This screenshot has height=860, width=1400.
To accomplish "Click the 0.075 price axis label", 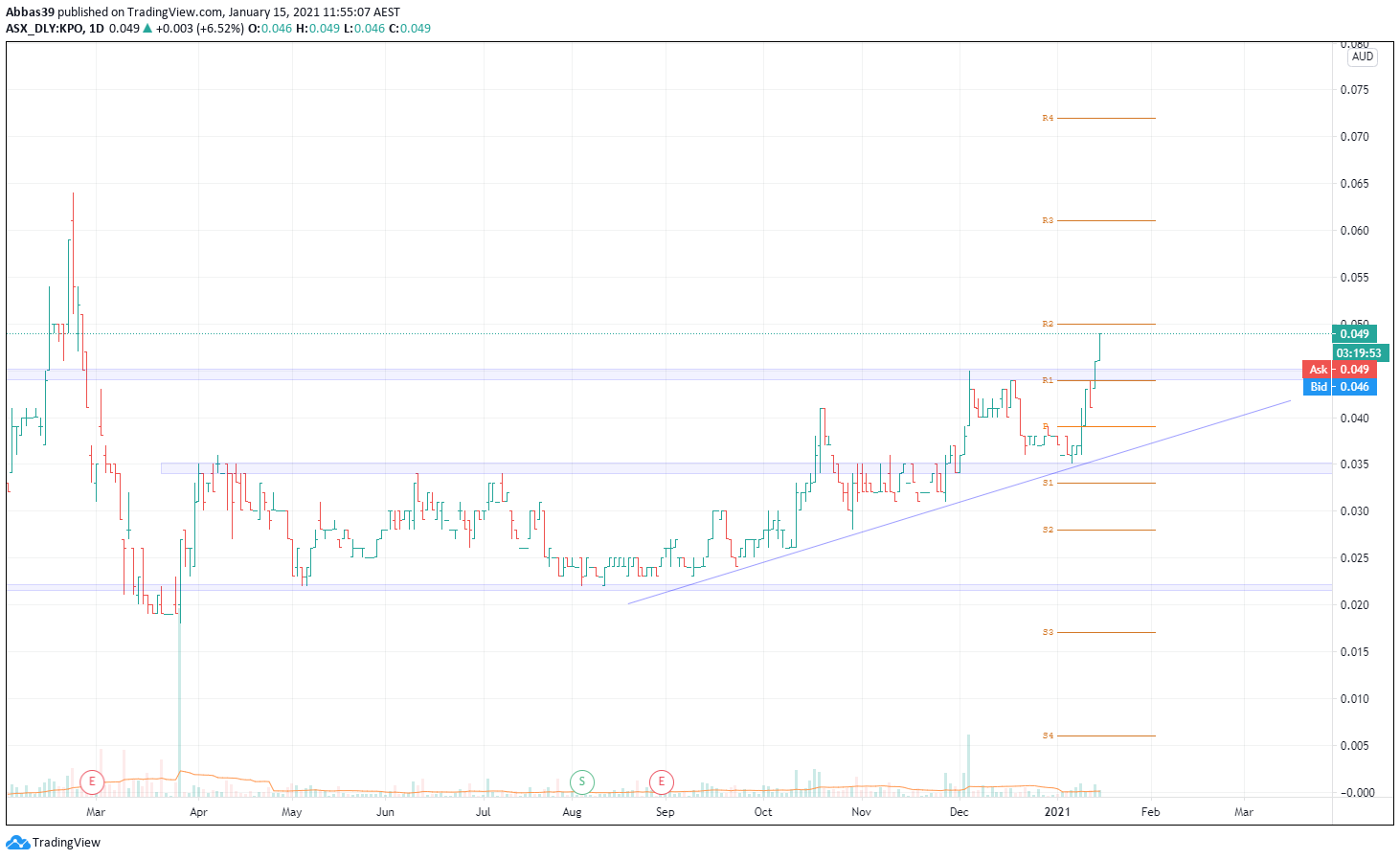I will pyautogui.click(x=1354, y=90).
